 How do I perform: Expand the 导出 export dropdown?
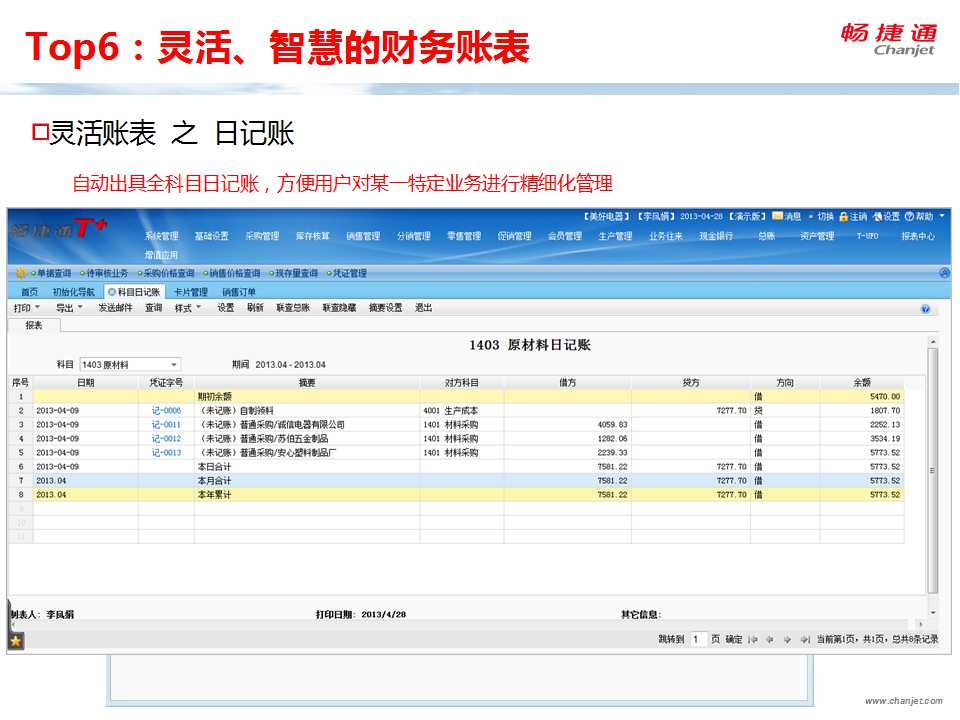[69, 308]
